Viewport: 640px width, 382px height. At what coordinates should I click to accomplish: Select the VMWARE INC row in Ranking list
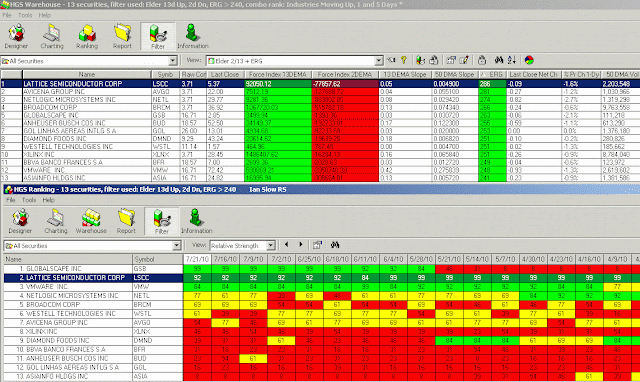pos(93,286)
